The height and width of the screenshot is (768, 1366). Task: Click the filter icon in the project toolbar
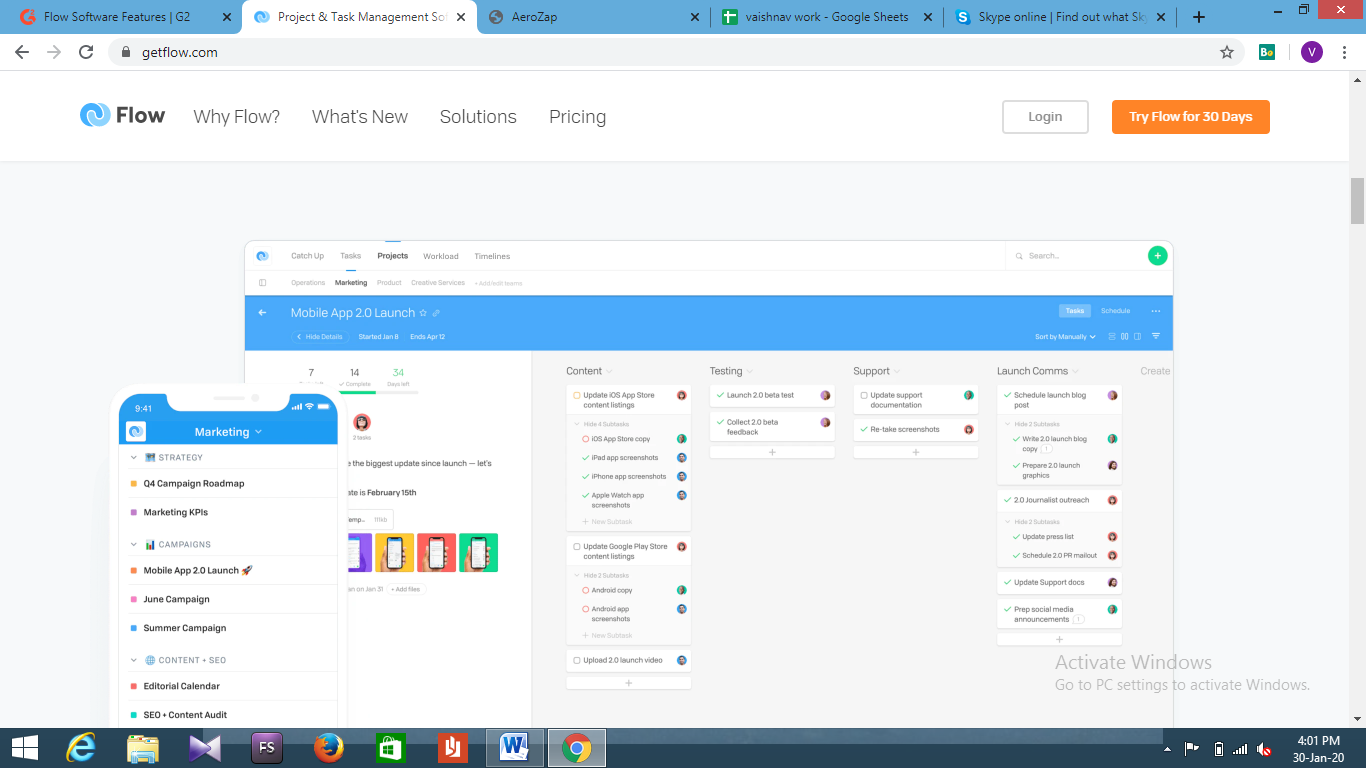tap(1156, 336)
